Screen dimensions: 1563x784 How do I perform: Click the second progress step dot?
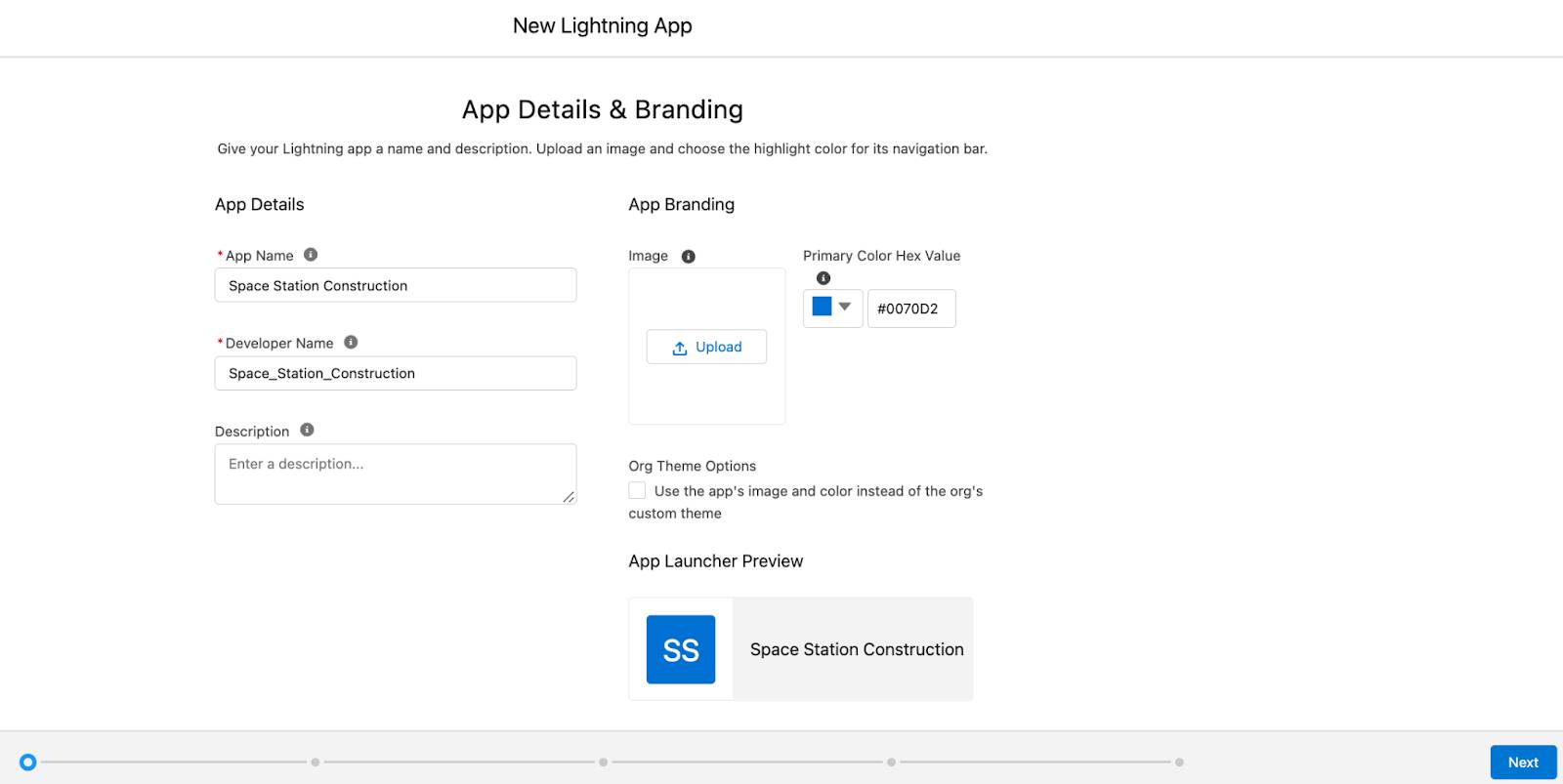pyautogui.click(x=316, y=762)
